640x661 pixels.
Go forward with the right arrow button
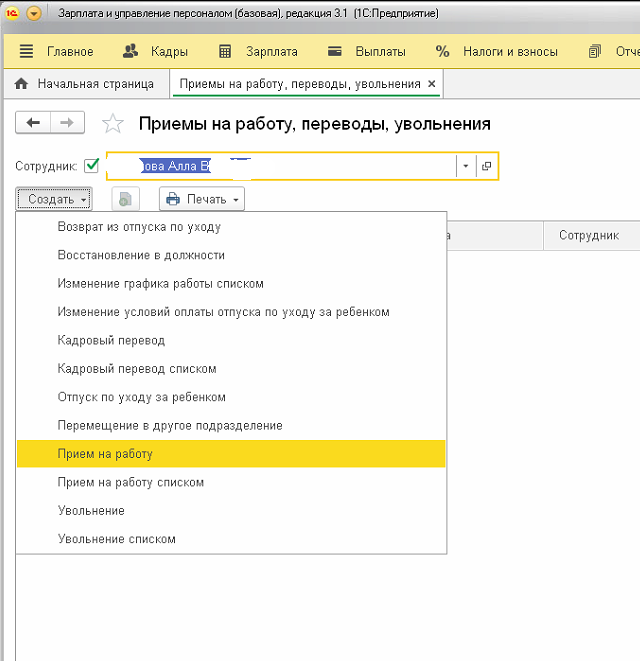coord(67,123)
